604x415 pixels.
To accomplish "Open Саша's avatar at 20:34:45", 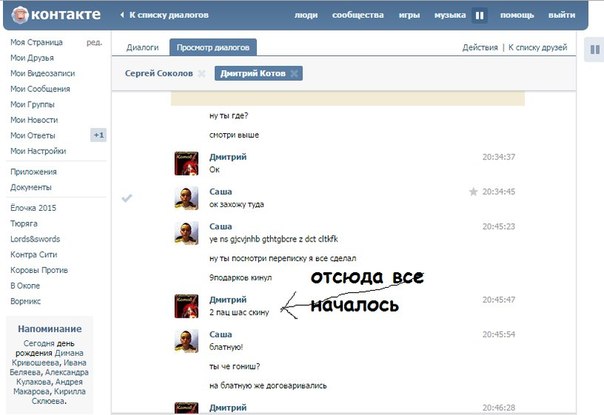I will coord(186,198).
